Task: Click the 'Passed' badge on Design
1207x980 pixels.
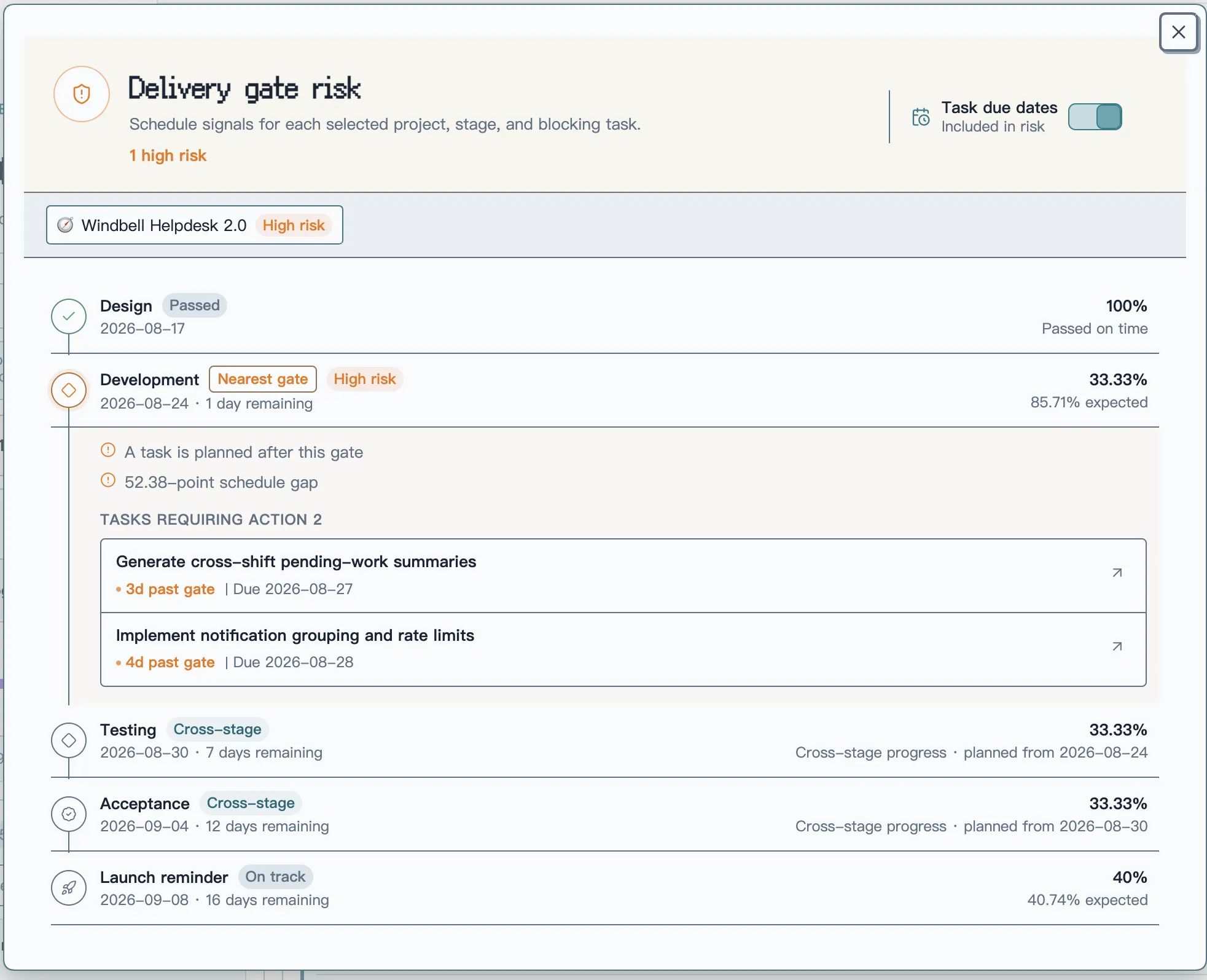Action: coord(195,305)
